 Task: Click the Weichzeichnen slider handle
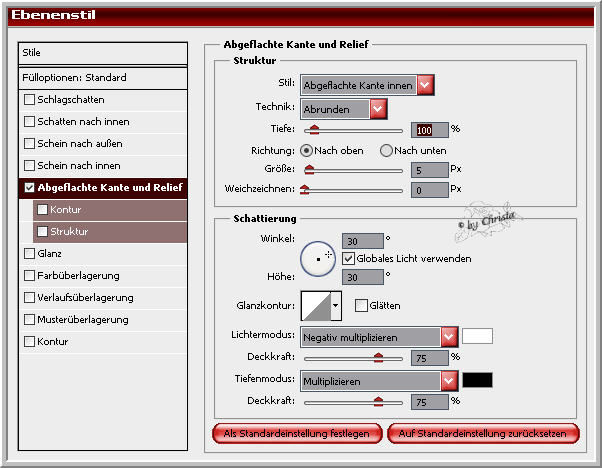pos(305,189)
